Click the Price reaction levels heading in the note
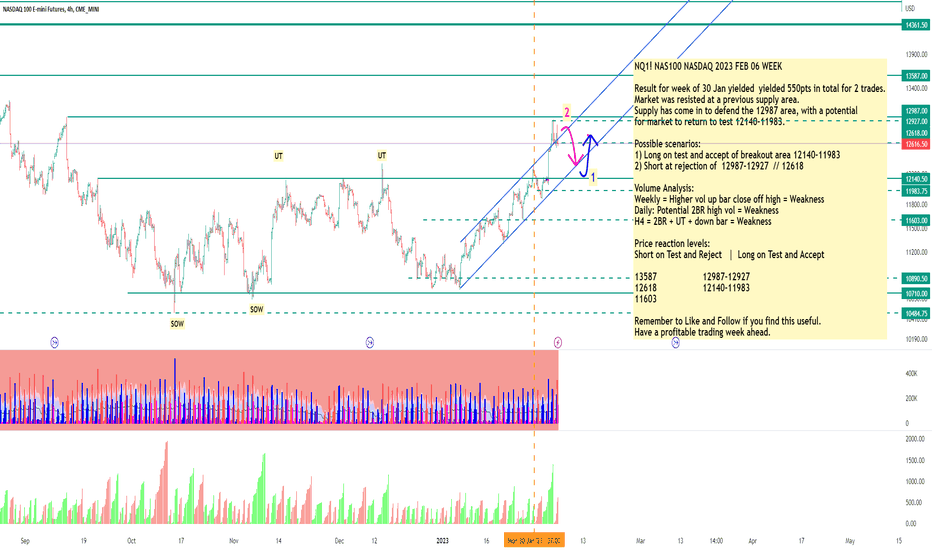932x550 pixels. 672,243
